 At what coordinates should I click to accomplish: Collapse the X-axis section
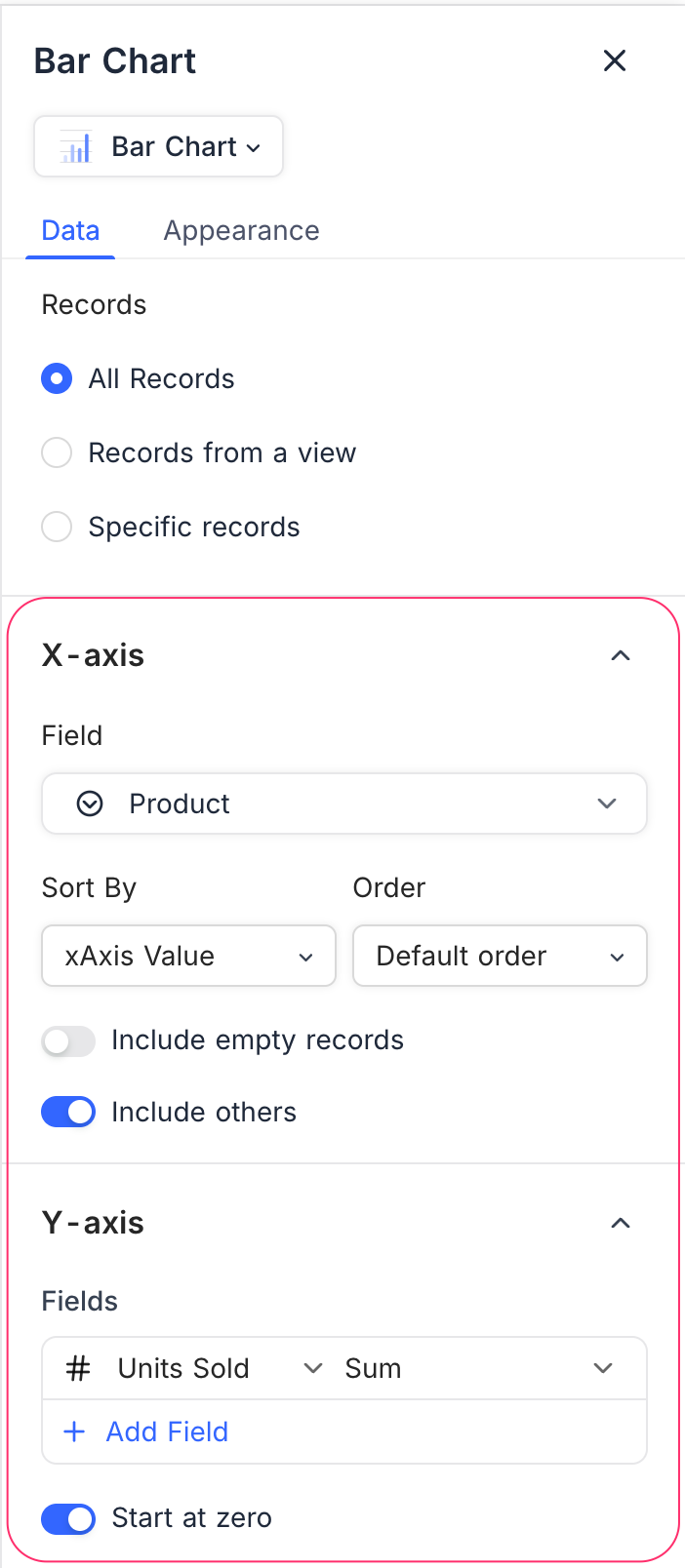pos(621,655)
